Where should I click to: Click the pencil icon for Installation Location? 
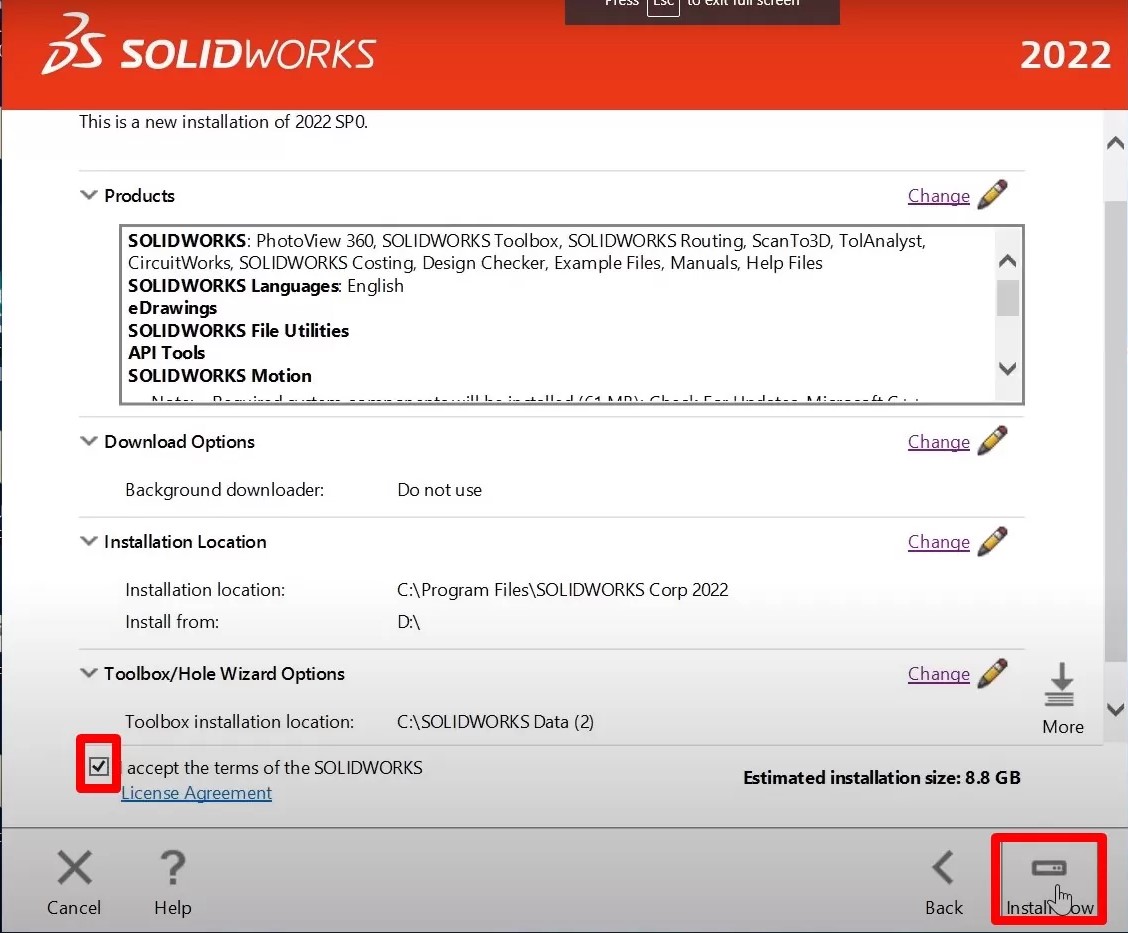pyautogui.click(x=993, y=541)
